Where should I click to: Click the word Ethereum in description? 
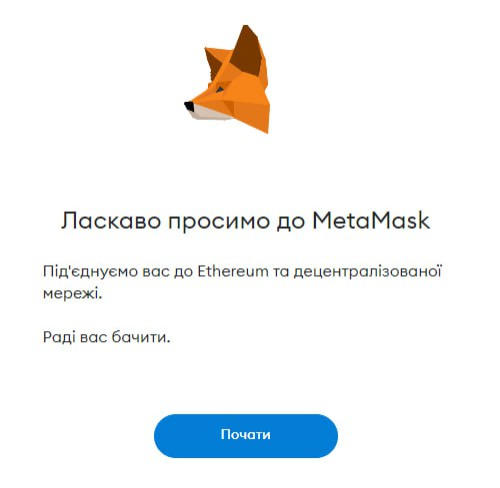(x=233, y=271)
